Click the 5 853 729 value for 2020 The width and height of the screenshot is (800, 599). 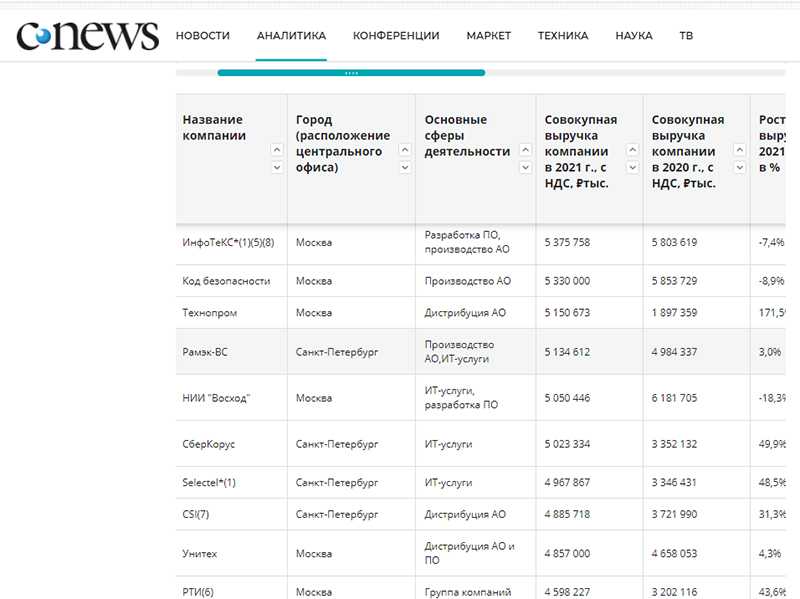(674, 281)
